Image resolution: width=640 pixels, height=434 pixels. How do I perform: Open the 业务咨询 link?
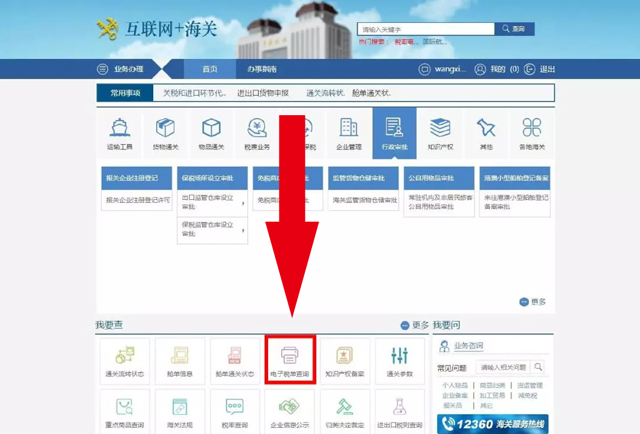pyautogui.click(x=469, y=346)
